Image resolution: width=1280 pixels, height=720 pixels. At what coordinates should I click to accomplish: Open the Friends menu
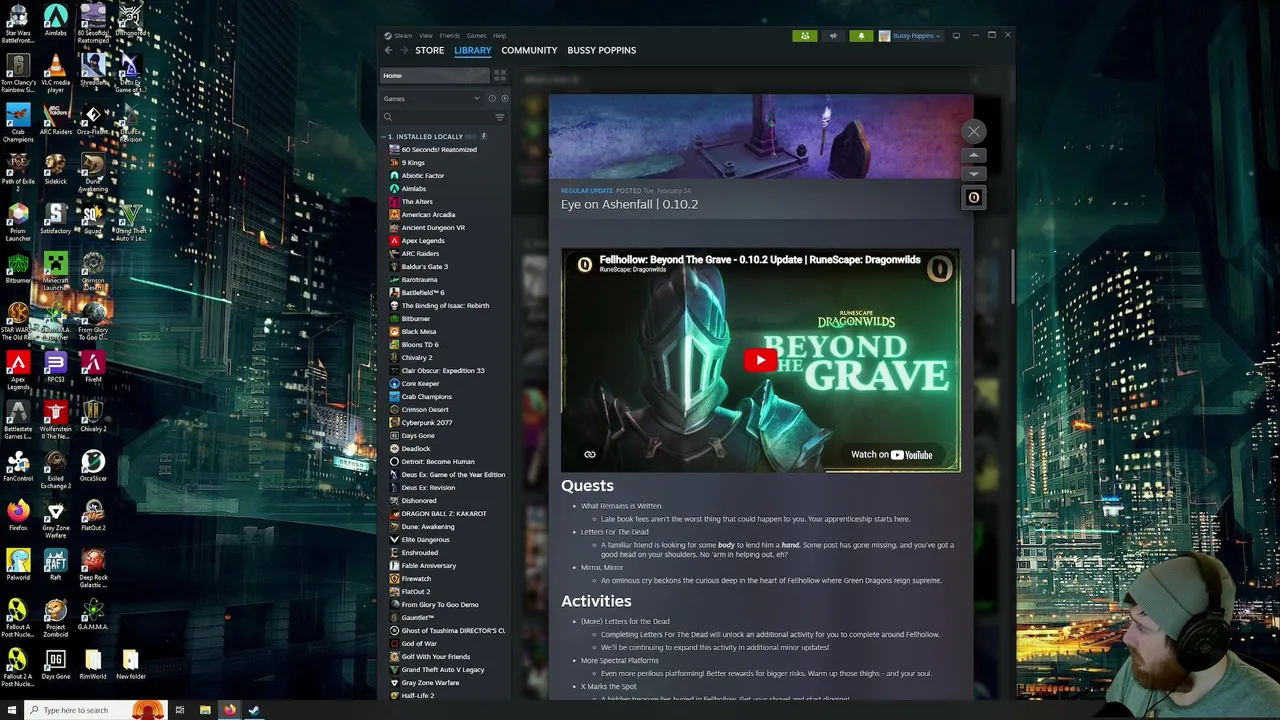coord(450,36)
